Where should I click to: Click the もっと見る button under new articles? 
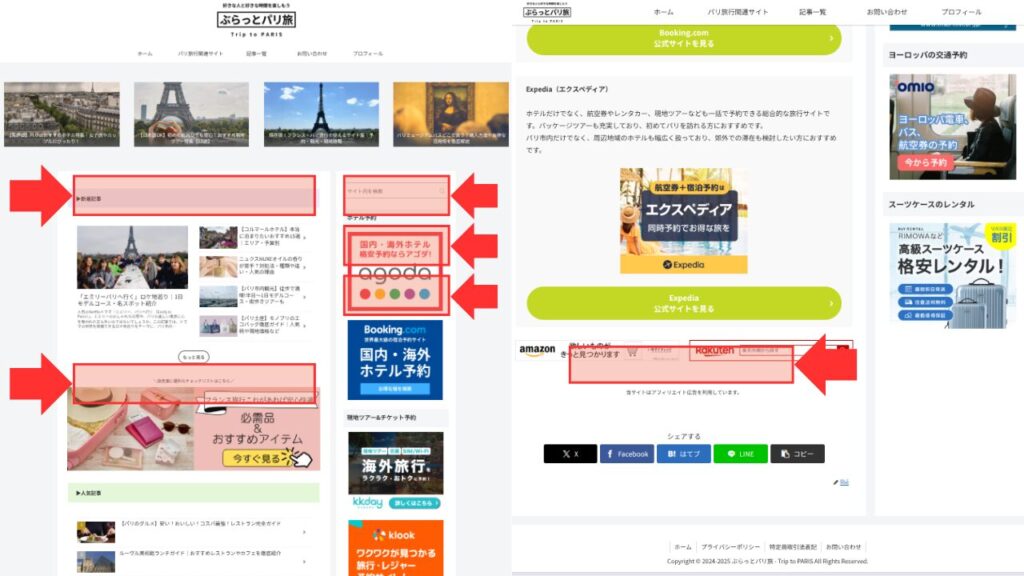(x=194, y=356)
